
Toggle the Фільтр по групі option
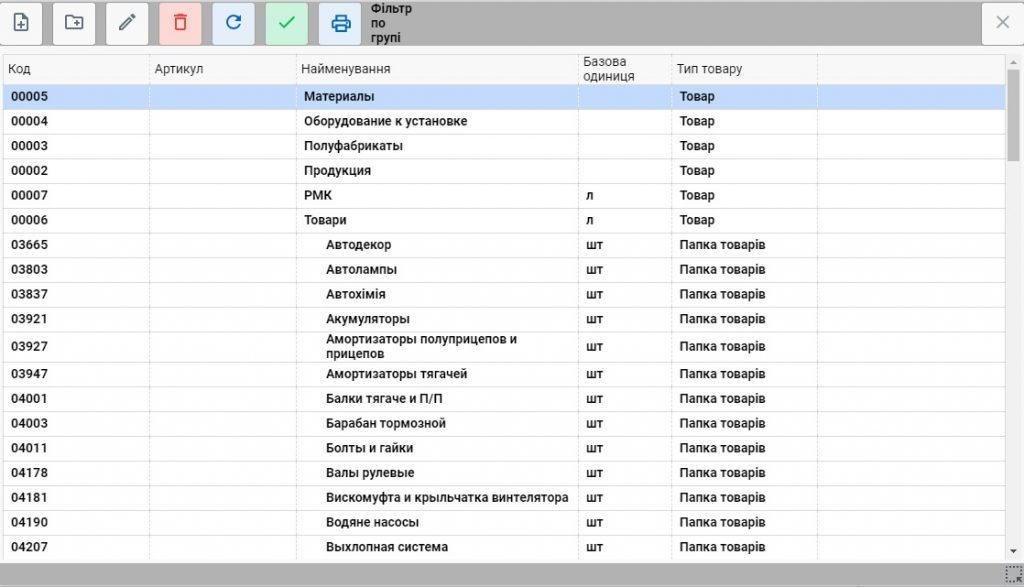click(x=391, y=24)
